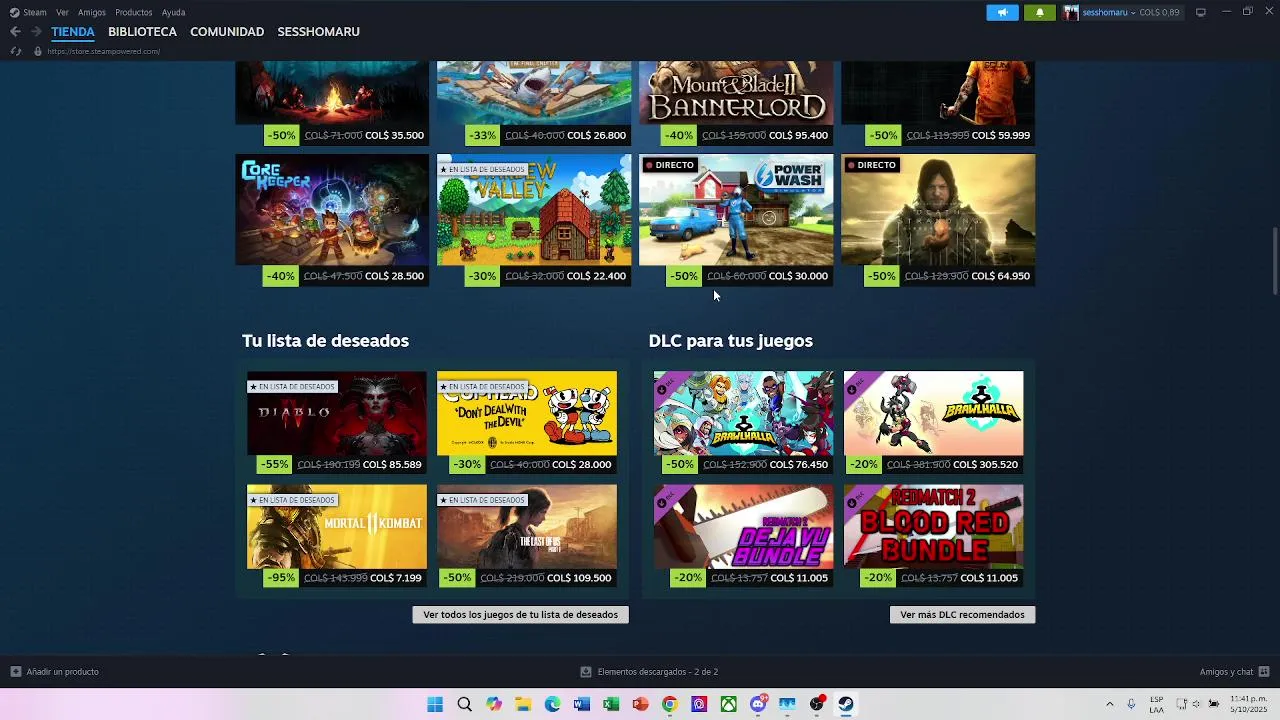Image resolution: width=1280 pixels, height=720 pixels.
Task: Open Microsoft Word from the taskbar
Action: click(x=582, y=704)
